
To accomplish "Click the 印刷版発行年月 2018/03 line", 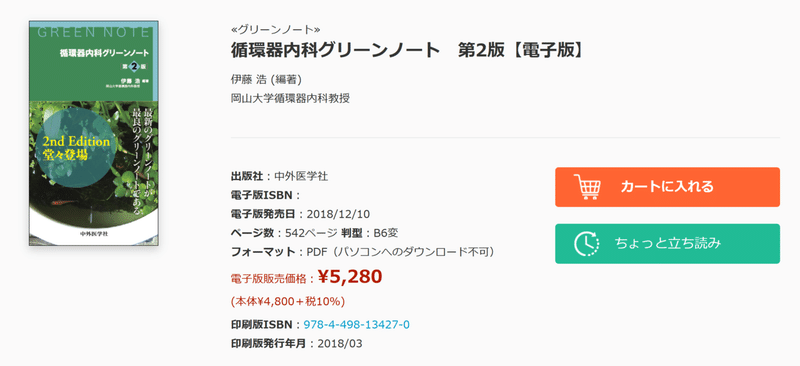I will click(296, 344).
